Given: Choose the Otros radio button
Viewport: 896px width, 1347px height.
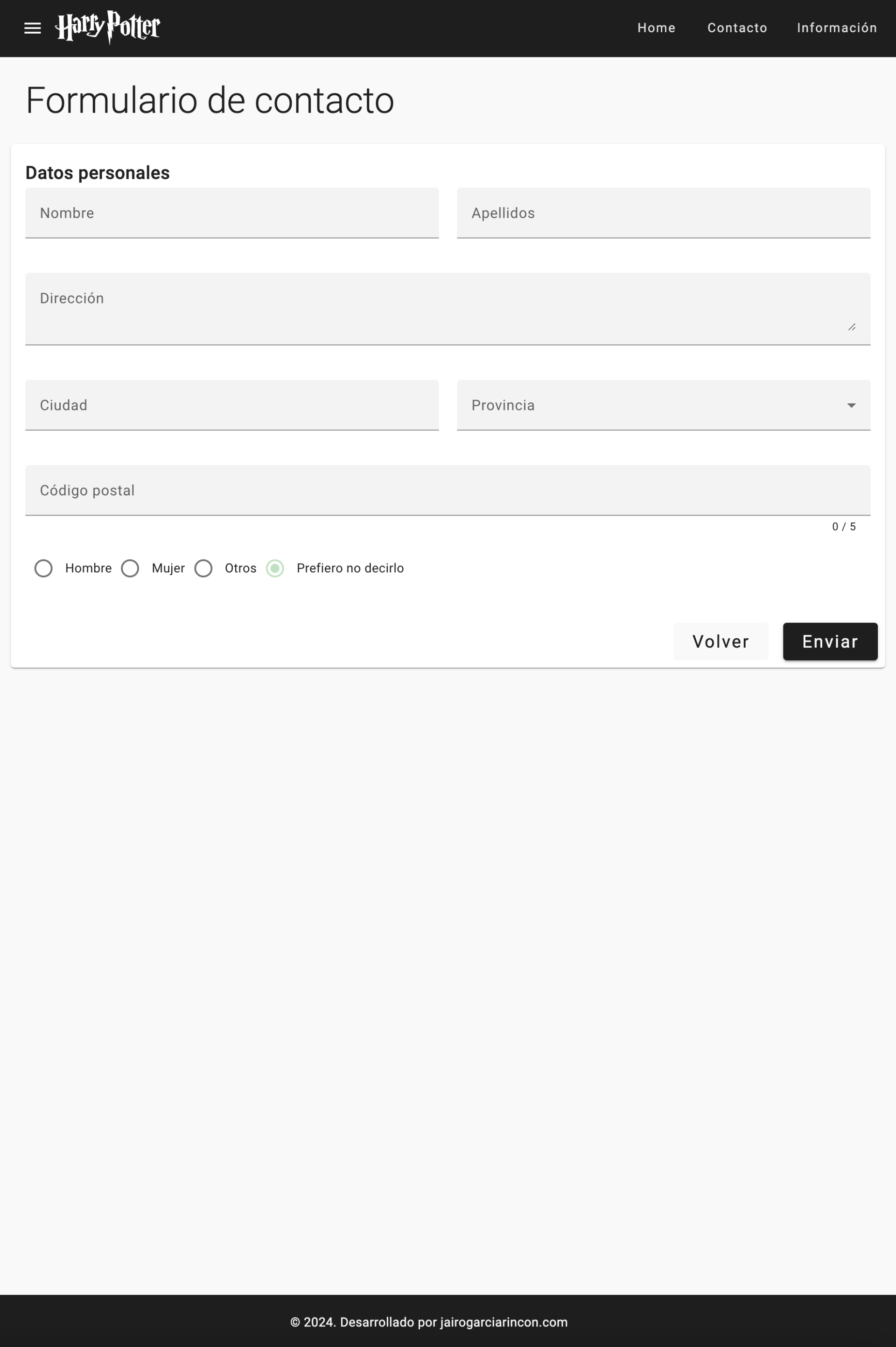Looking at the screenshot, I should [203, 568].
